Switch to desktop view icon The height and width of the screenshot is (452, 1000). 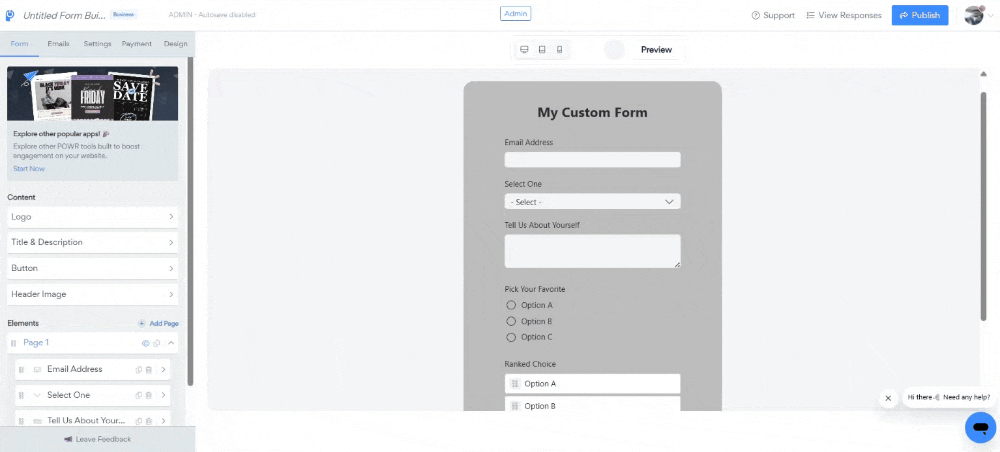pos(524,49)
